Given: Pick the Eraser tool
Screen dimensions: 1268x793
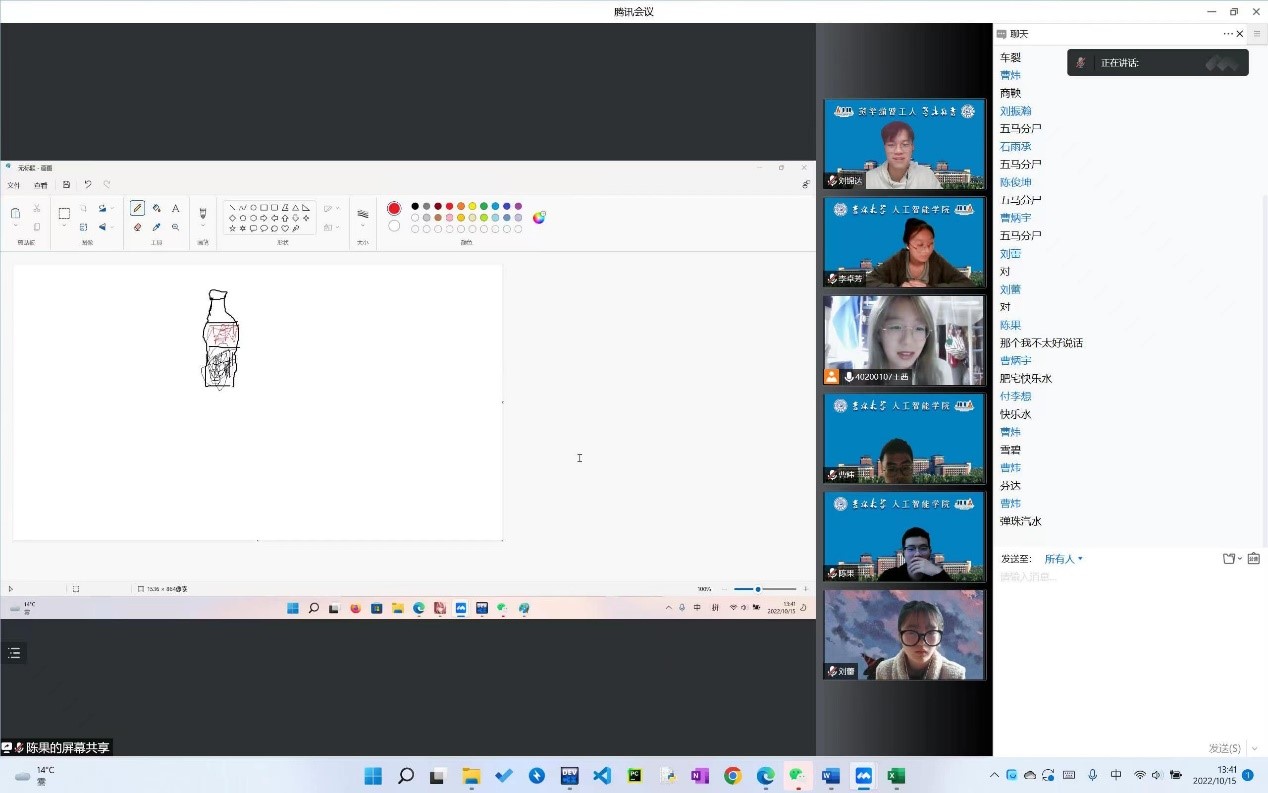Looking at the screenshot, I should click(137, 227).
